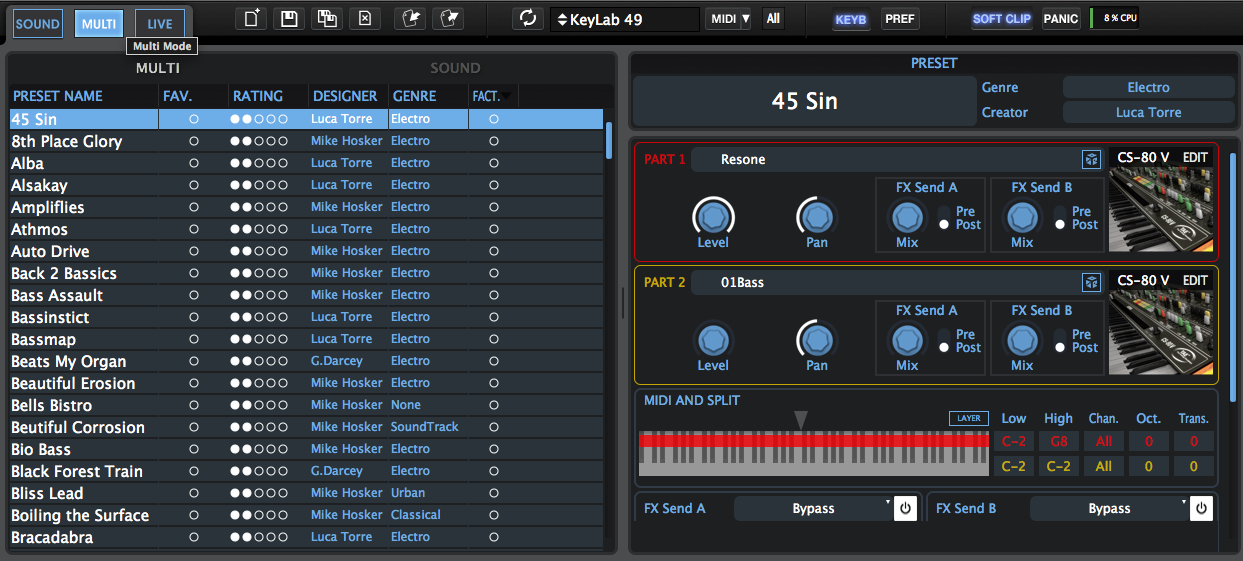The width and height of the screenshot is (1243, 561).
Task: Select the Black Forest Train preset
Action: [x=306, y=471]
